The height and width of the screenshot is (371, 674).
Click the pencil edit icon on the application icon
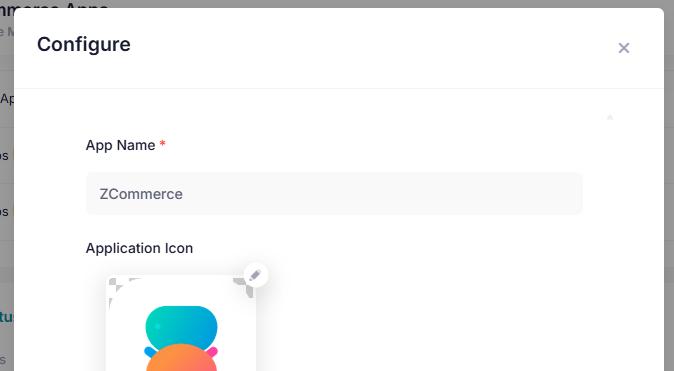click(x=255, y=275)
